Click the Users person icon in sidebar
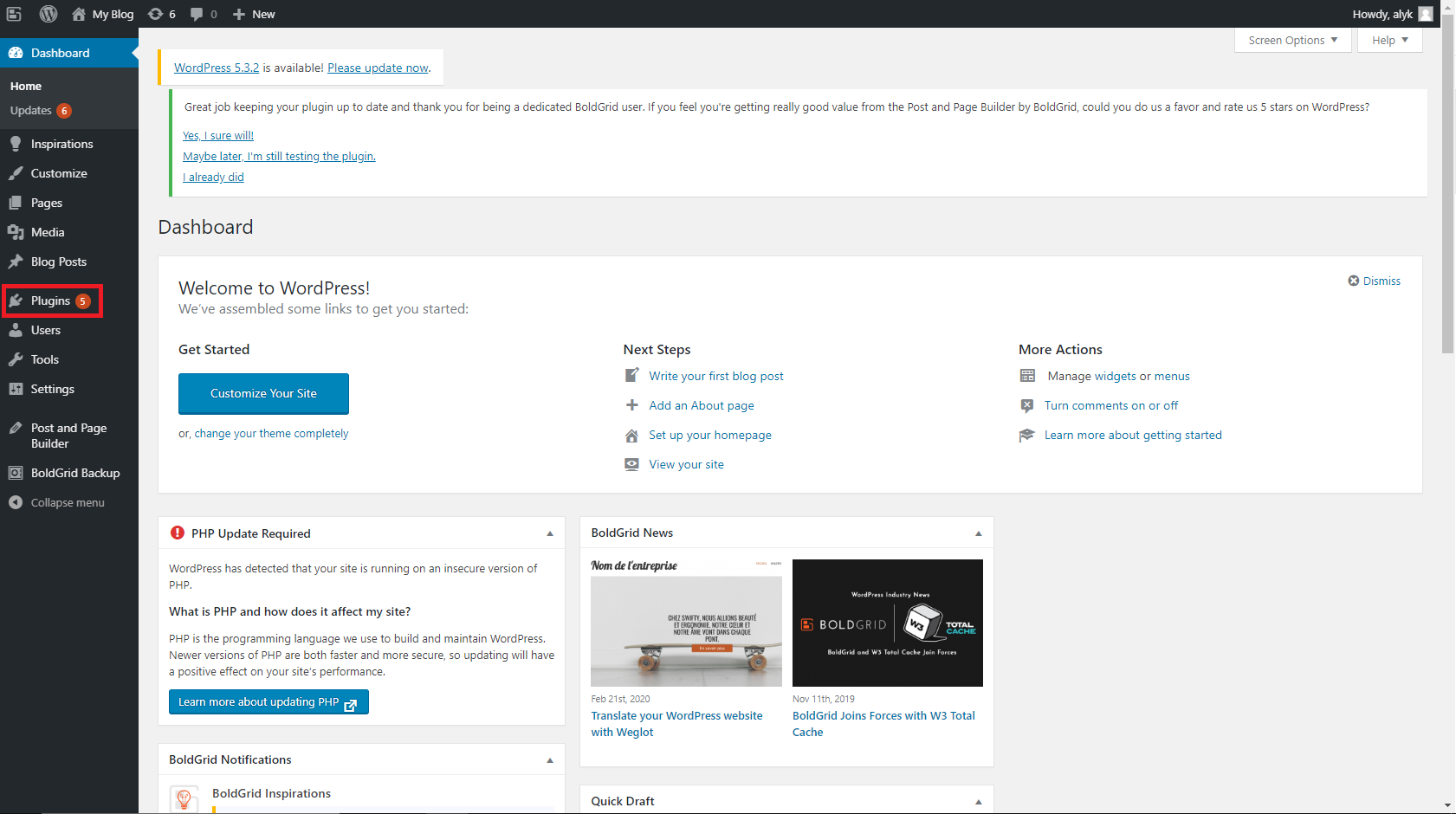The image size is (1456, 814). [16, 330]
